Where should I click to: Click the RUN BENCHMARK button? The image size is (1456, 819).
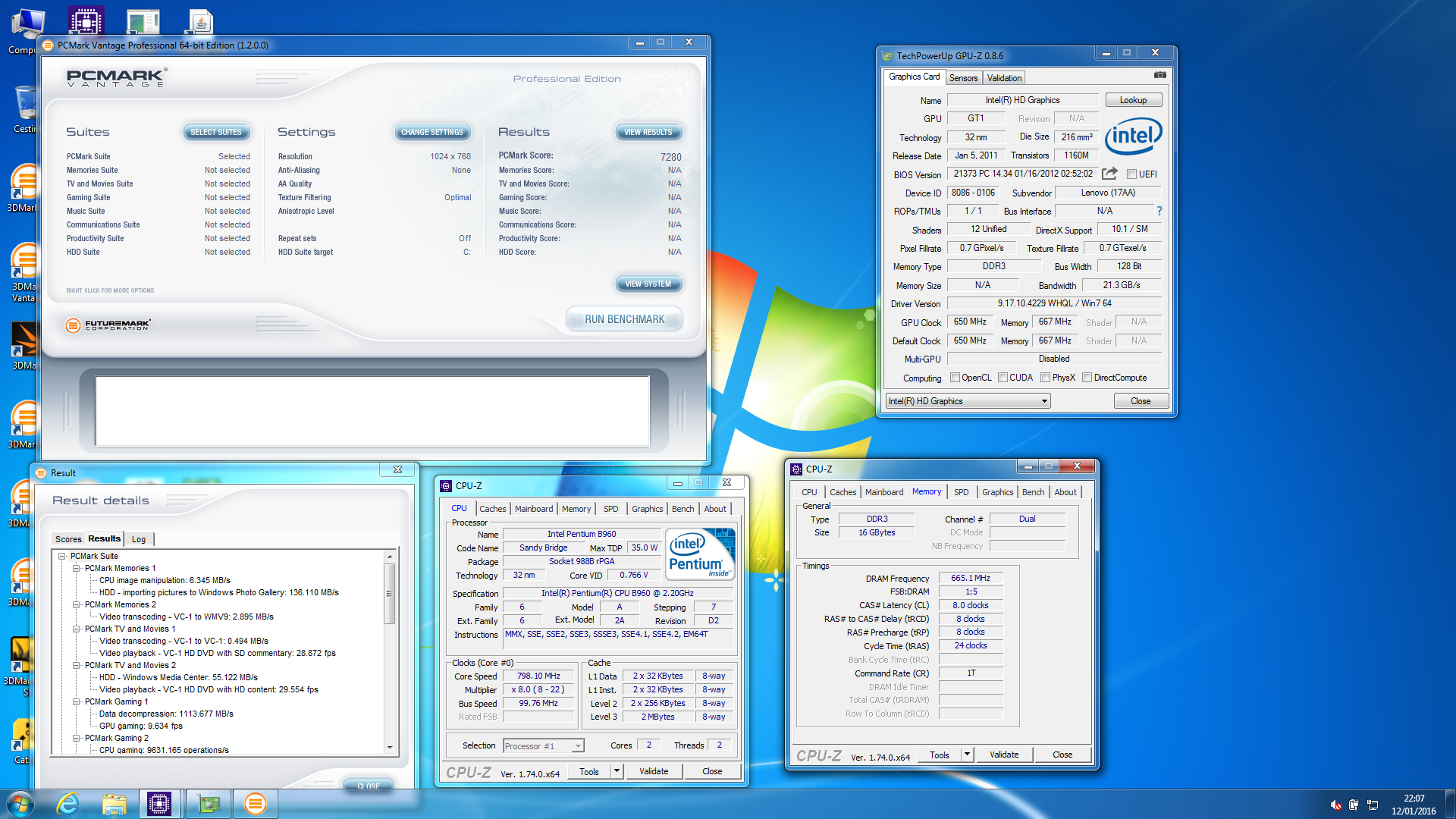coord(624,319)
